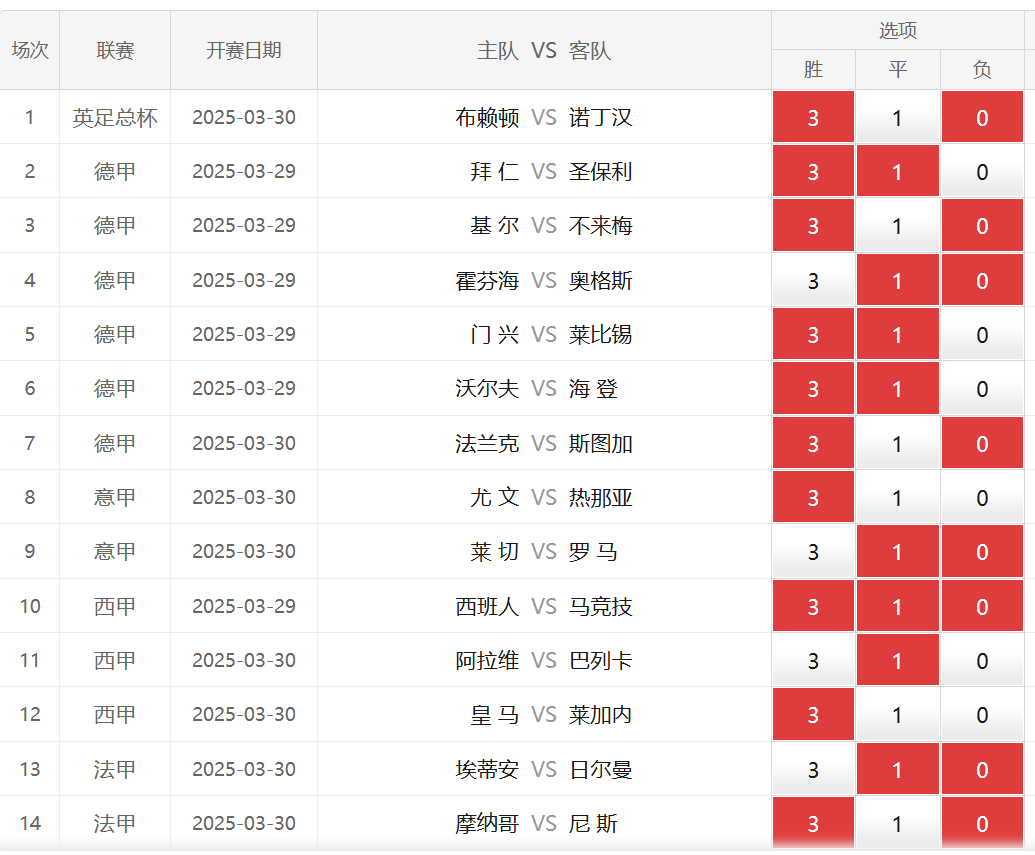Screen dimensions: 1035x855
Task: Toggle win (3) for 布赖顿 vs 诺丁汉
Action: pos(813,118)
